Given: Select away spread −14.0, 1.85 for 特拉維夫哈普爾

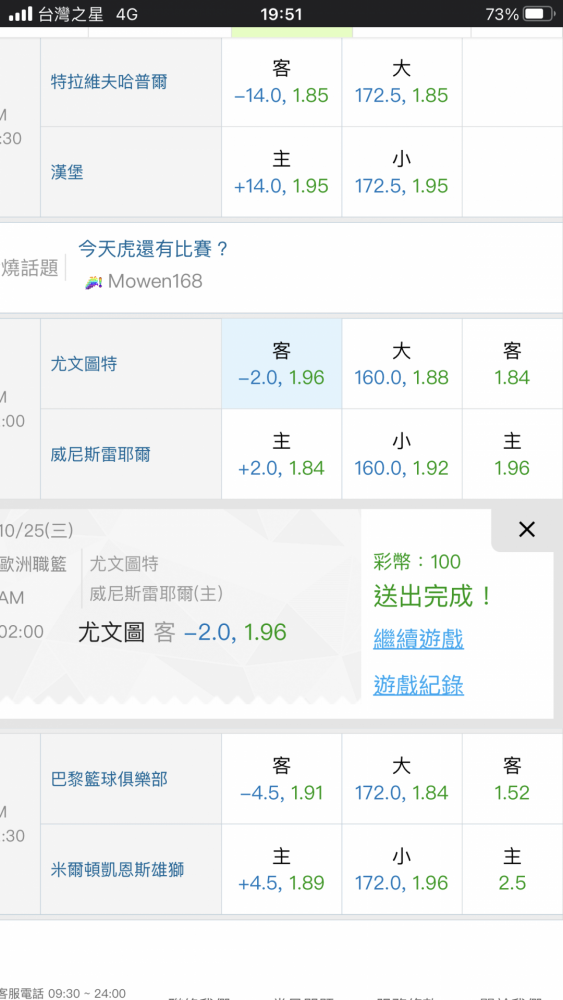Looking at the screenshot, I should (x=281, y=82).
